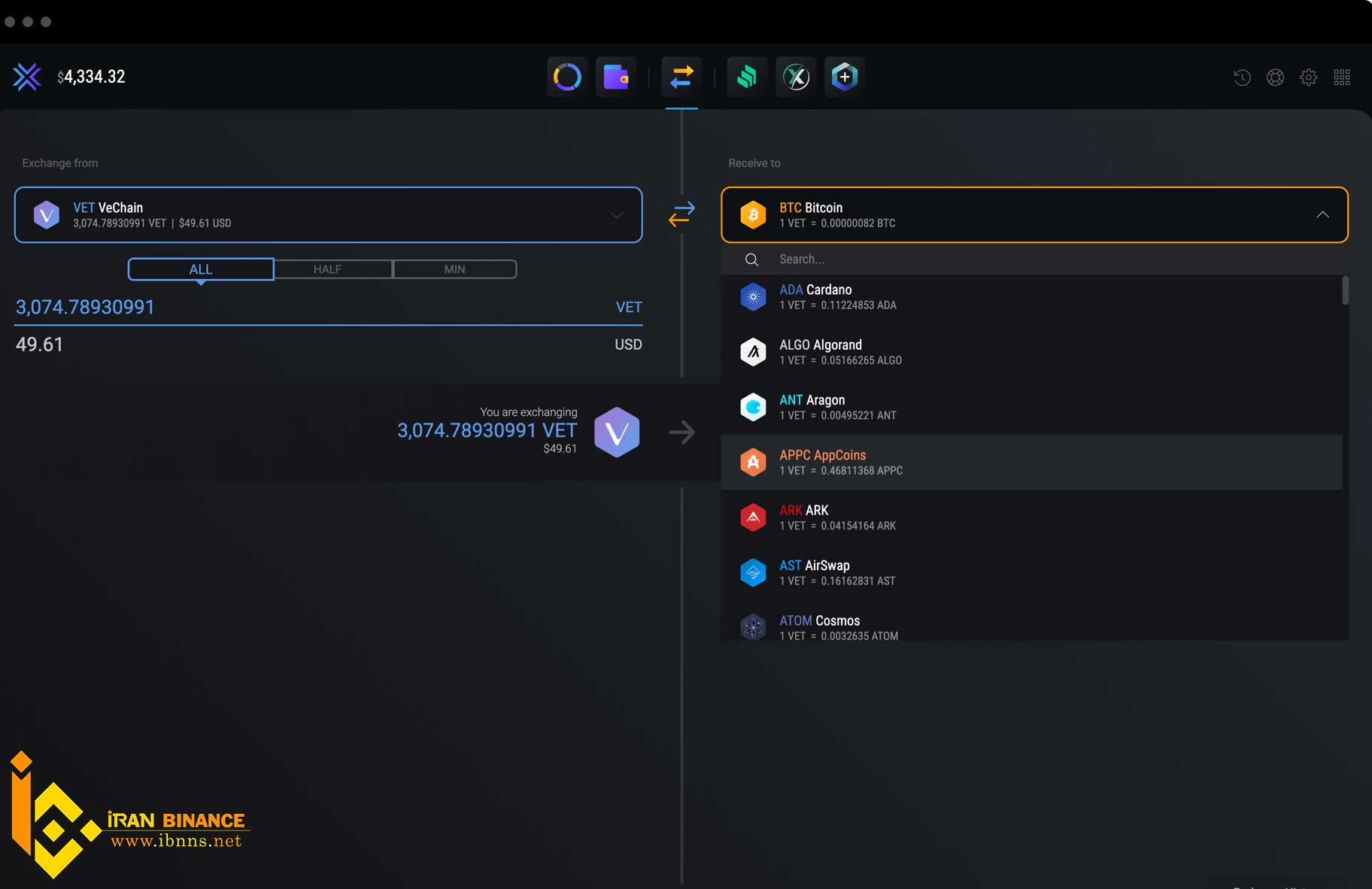
Task: Click the '1 VET = 0.46811368 APPC' rate
Action: (841, 471)
